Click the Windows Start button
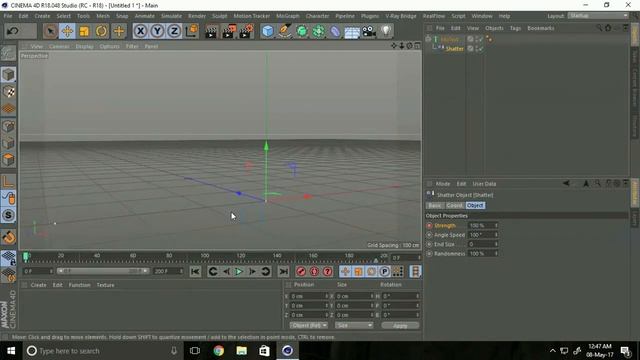 pyautogui.click(x=11, y=351)
